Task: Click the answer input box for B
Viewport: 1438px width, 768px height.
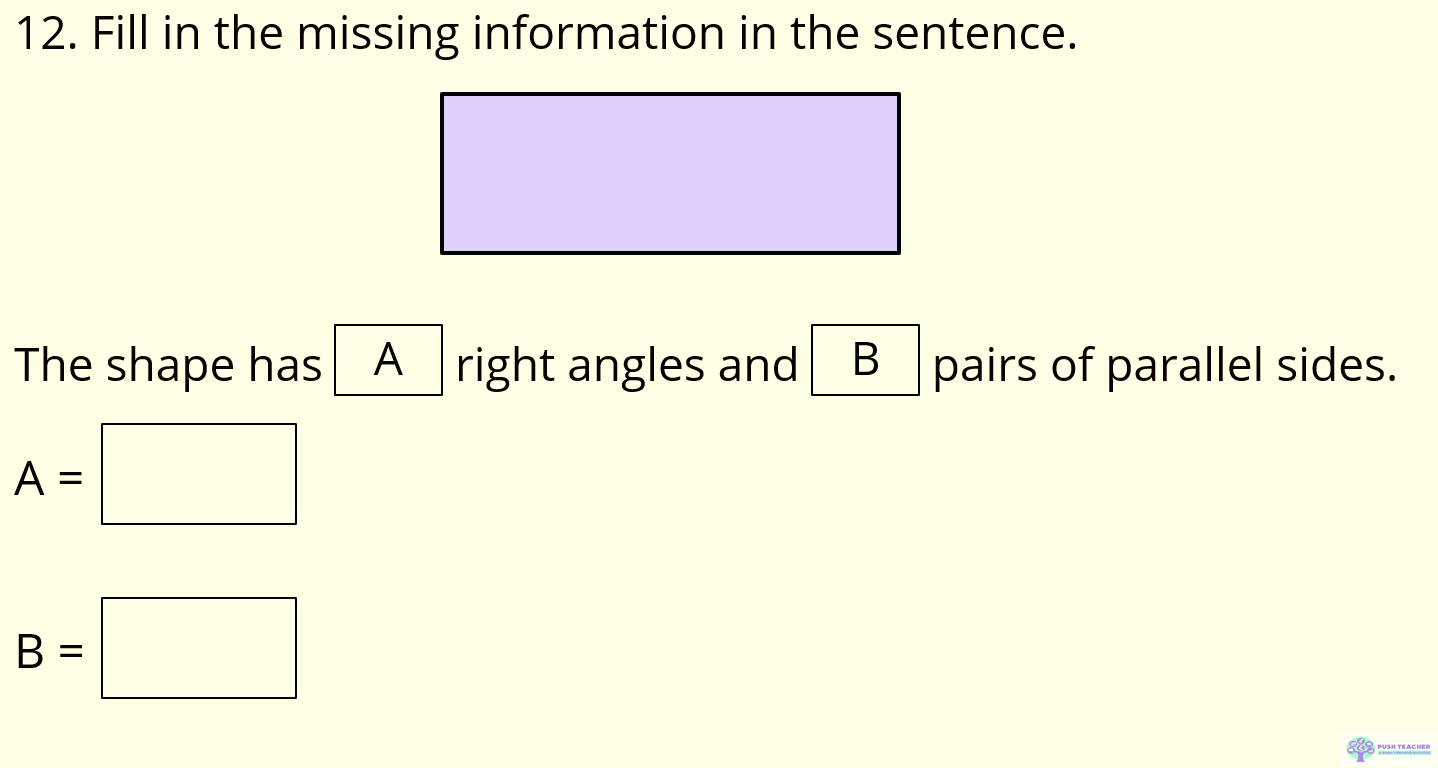Action: coord(199,648)
